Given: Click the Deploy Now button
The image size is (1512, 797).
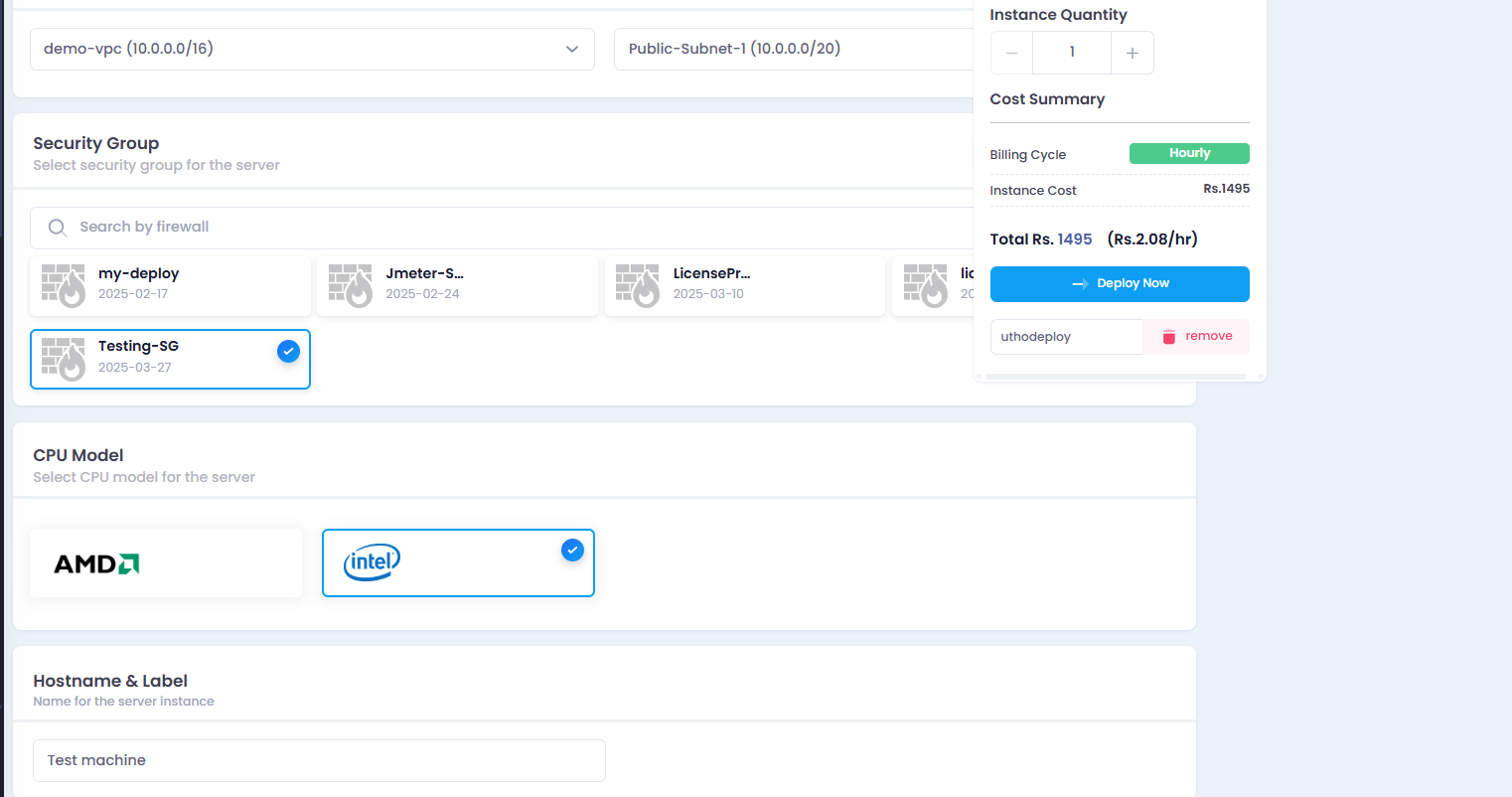Looking at the screenshot, I should (1120, 284).
